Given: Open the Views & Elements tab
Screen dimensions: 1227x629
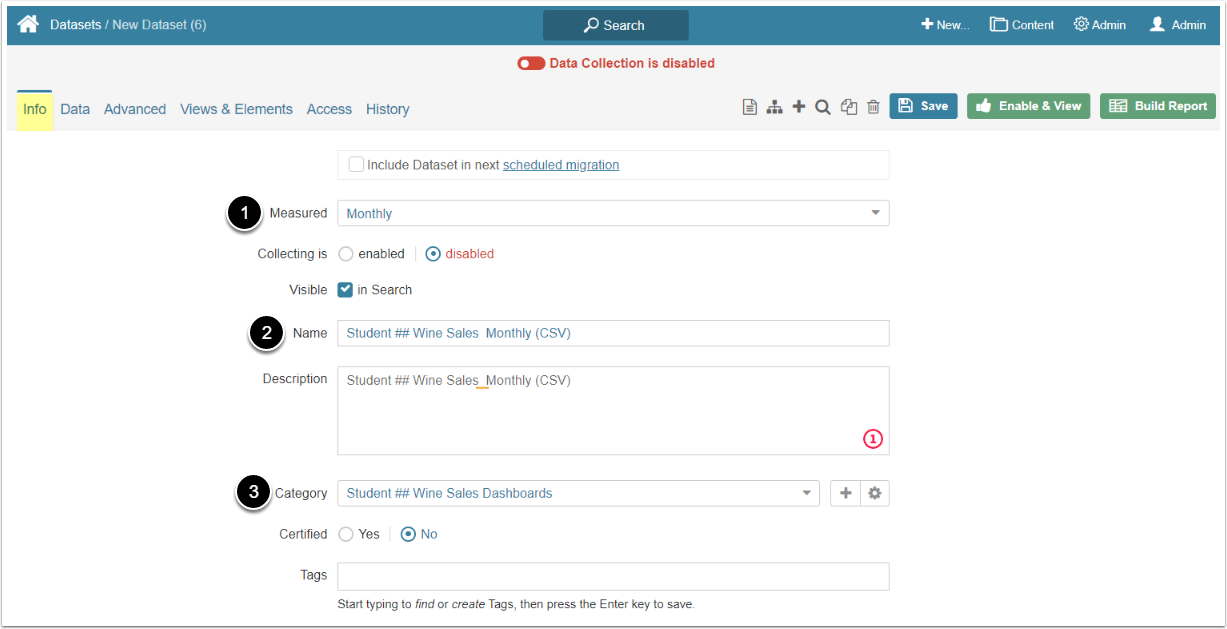Looking at the screenshot, I should click(x=236, y=109).
